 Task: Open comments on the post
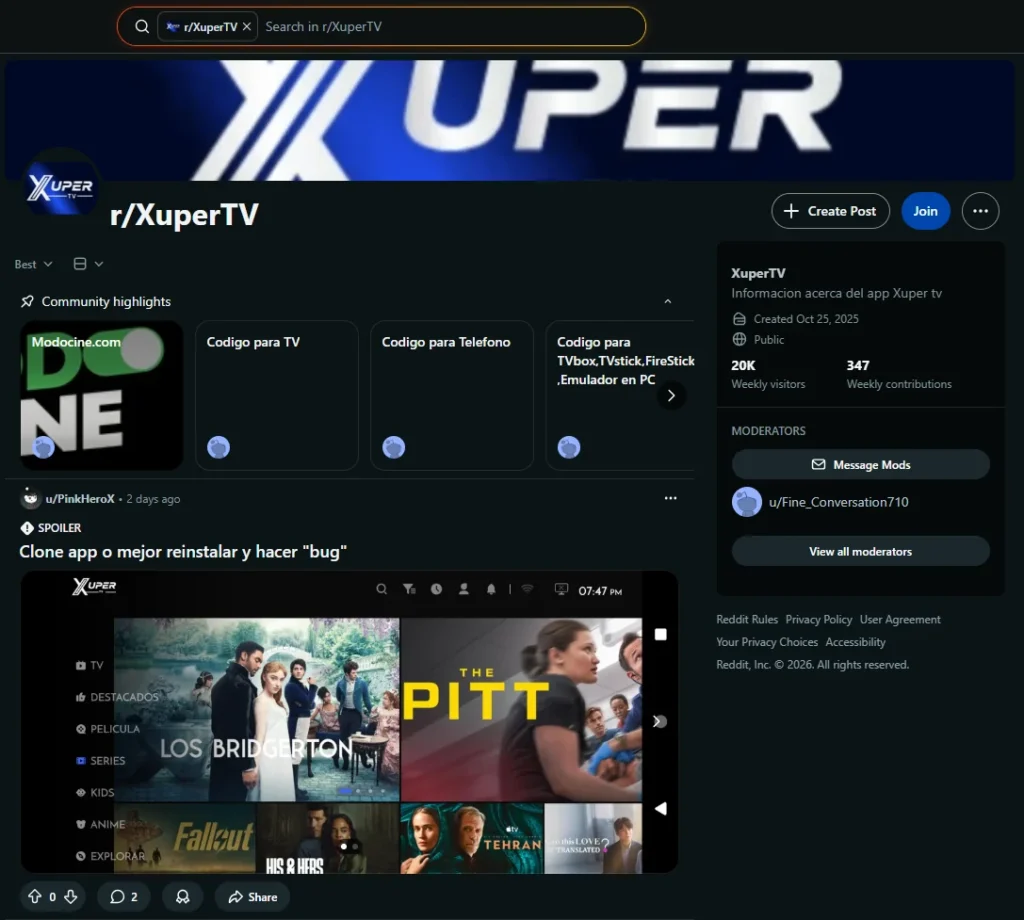[x=124, y=897]
